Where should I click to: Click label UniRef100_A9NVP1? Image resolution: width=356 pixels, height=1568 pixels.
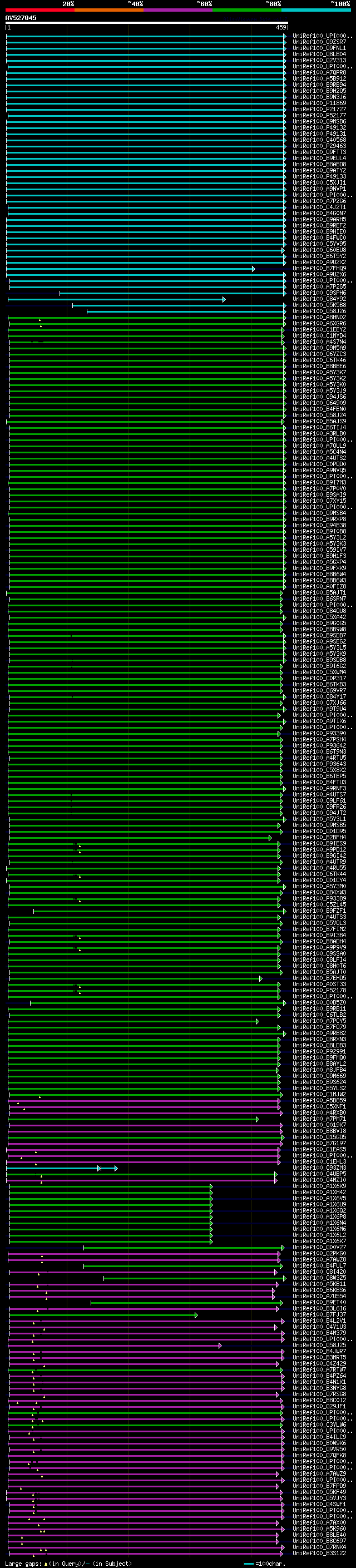pyautogui.click(x=319, y=189)
